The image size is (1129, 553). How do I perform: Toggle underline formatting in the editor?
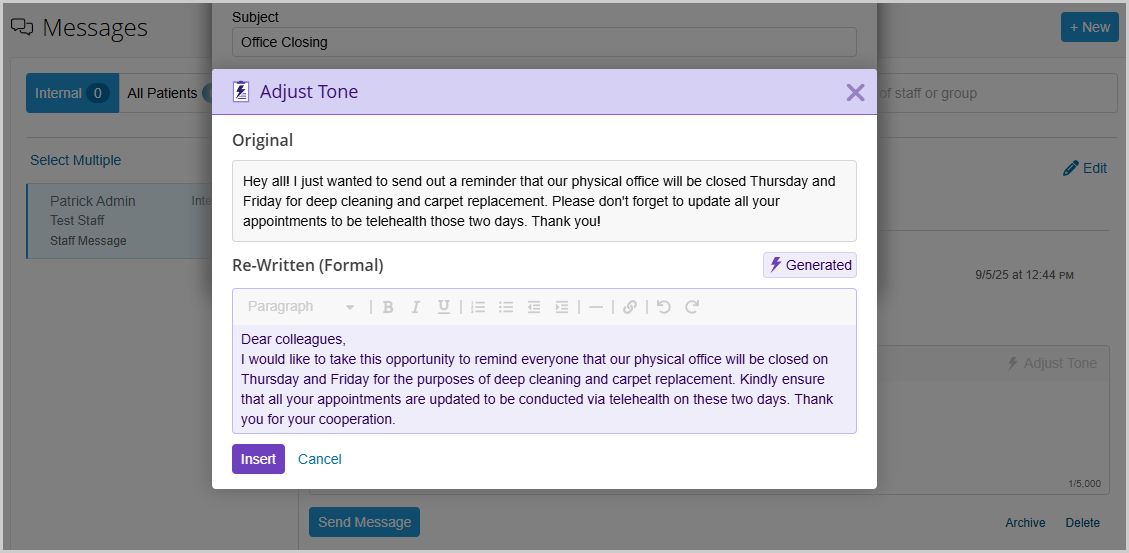[443, 307]
